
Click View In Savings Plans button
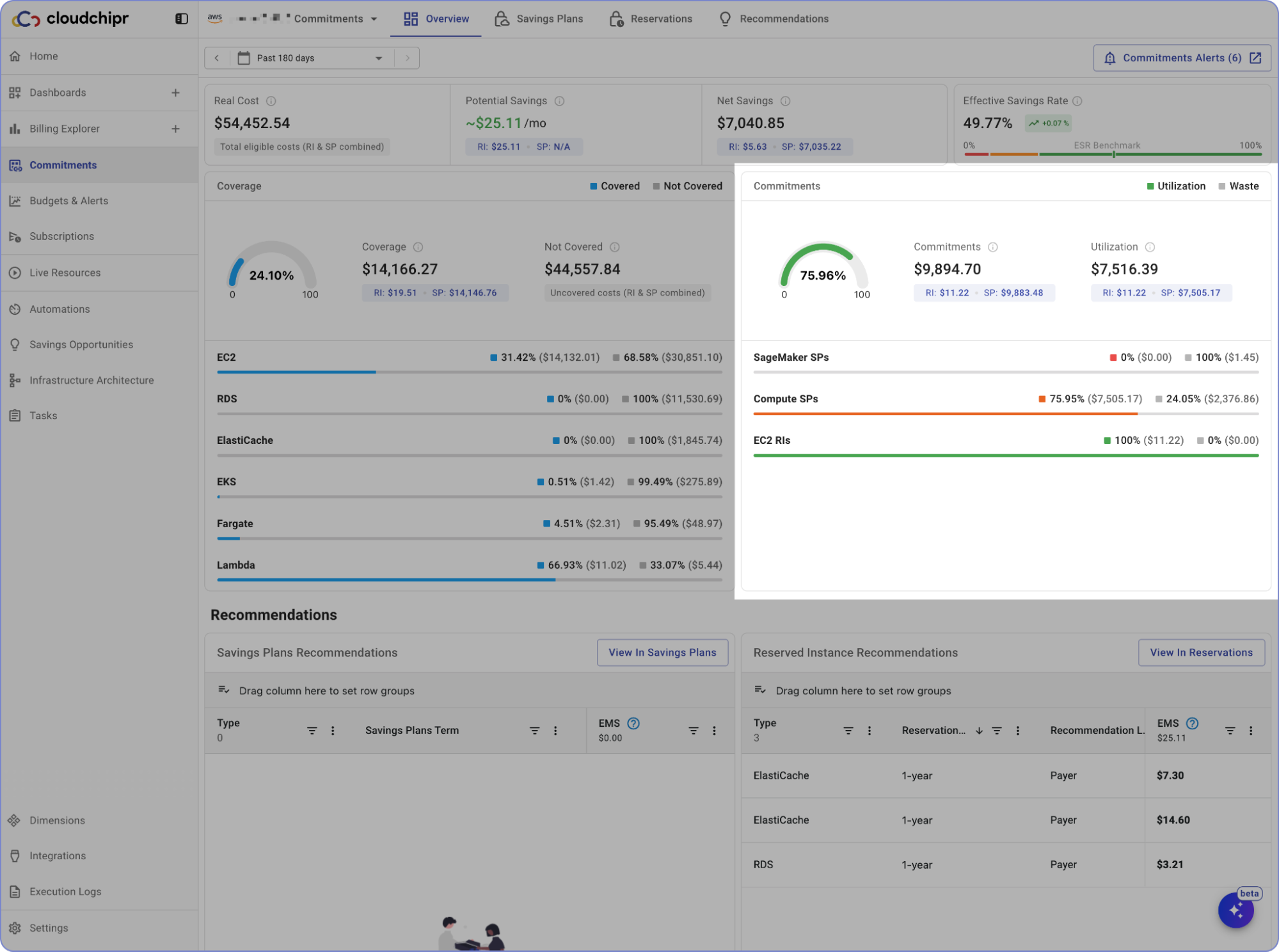click(x=662, y=653)
